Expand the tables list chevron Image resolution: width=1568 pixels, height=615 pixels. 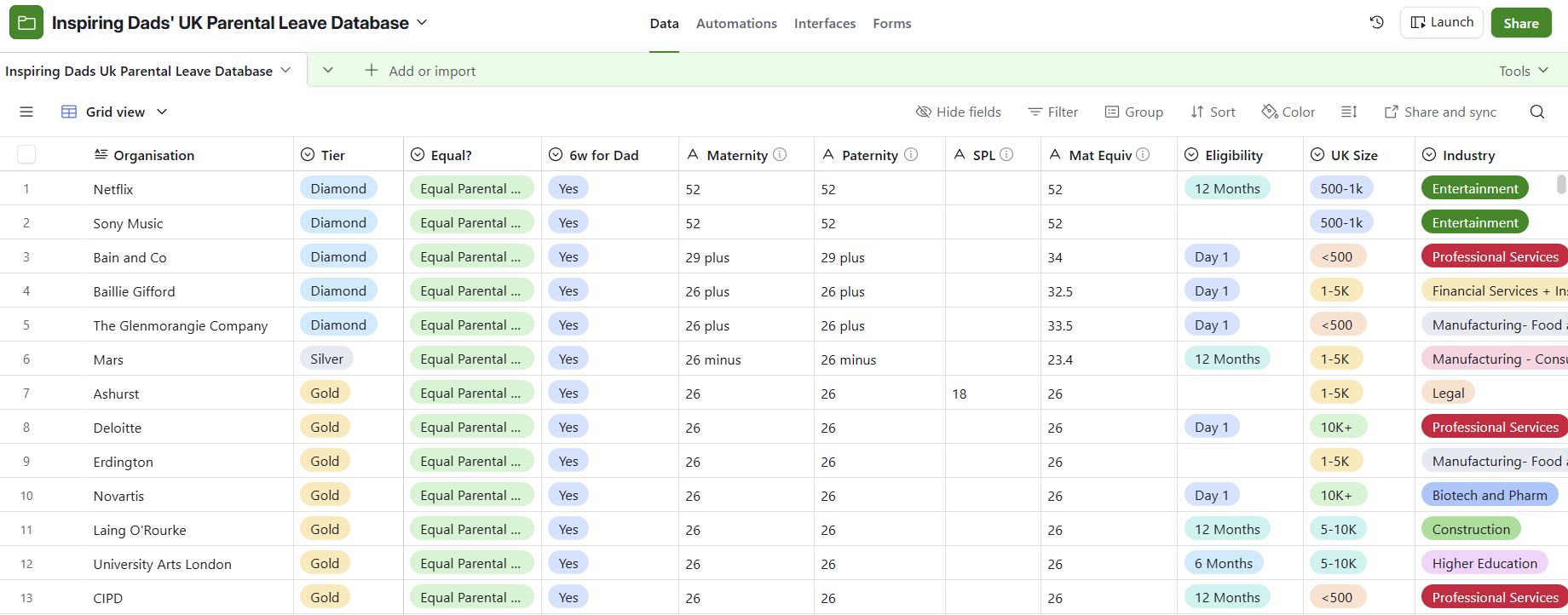328,70
